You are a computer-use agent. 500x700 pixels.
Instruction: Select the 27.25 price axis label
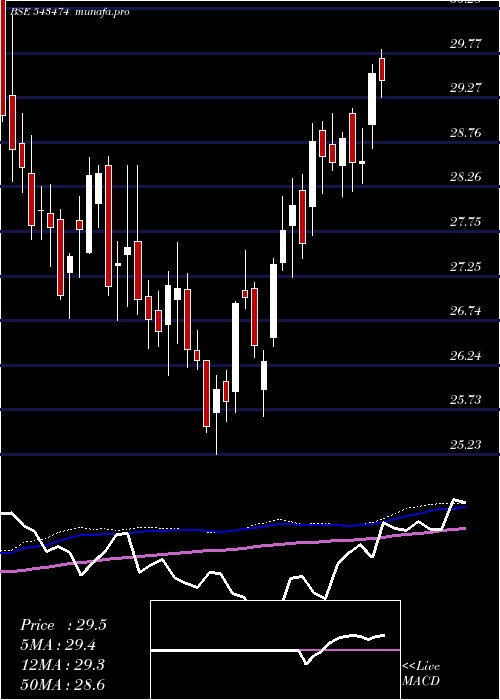point(466,267)
